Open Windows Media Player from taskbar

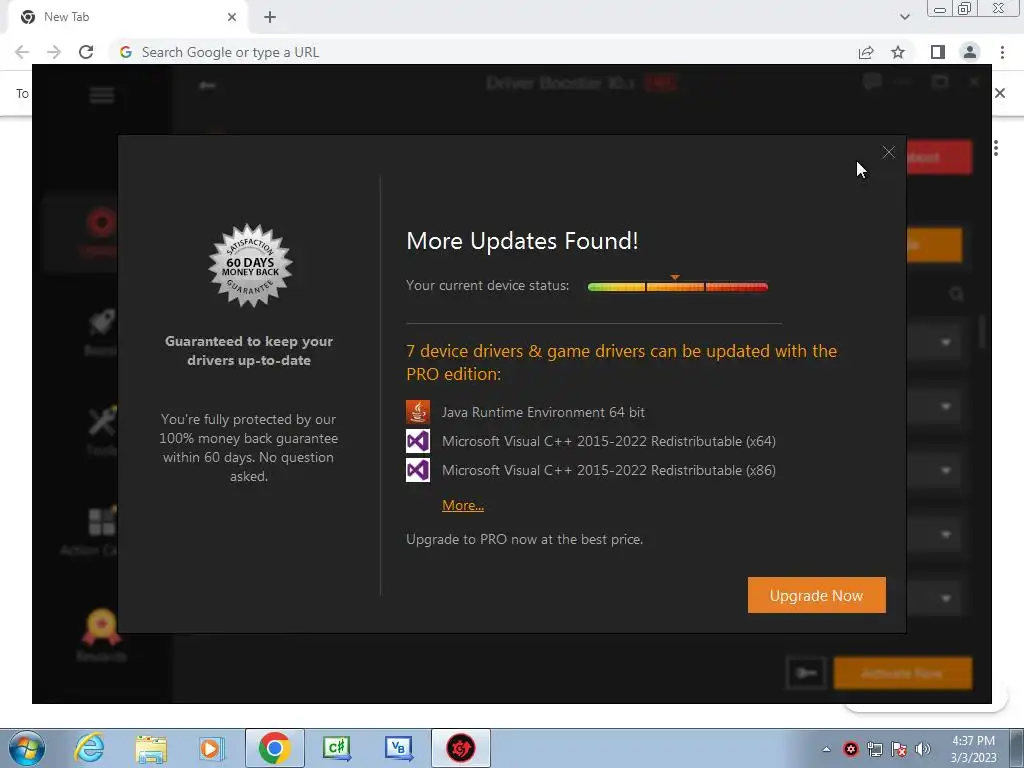211,748
